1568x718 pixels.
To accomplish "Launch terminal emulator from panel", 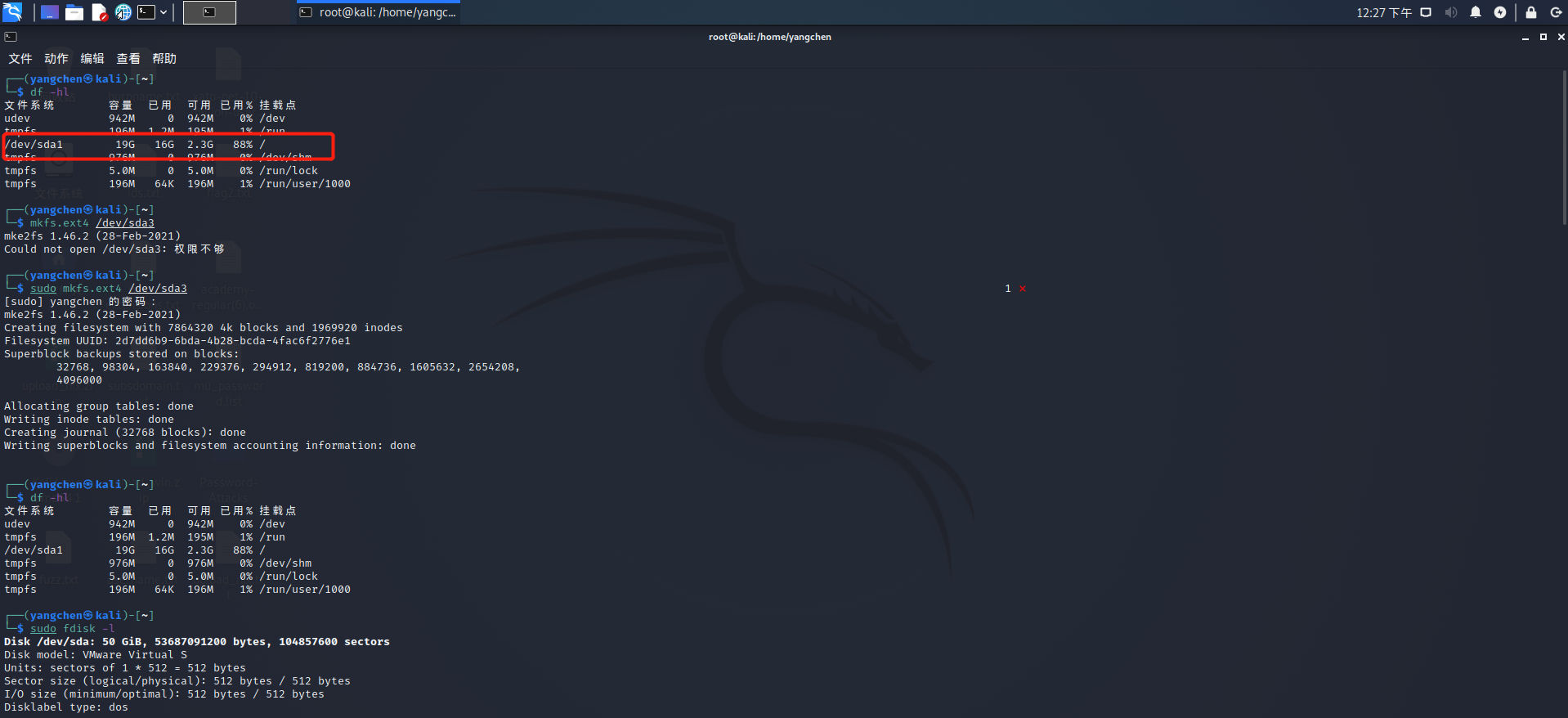I will 146,12.
